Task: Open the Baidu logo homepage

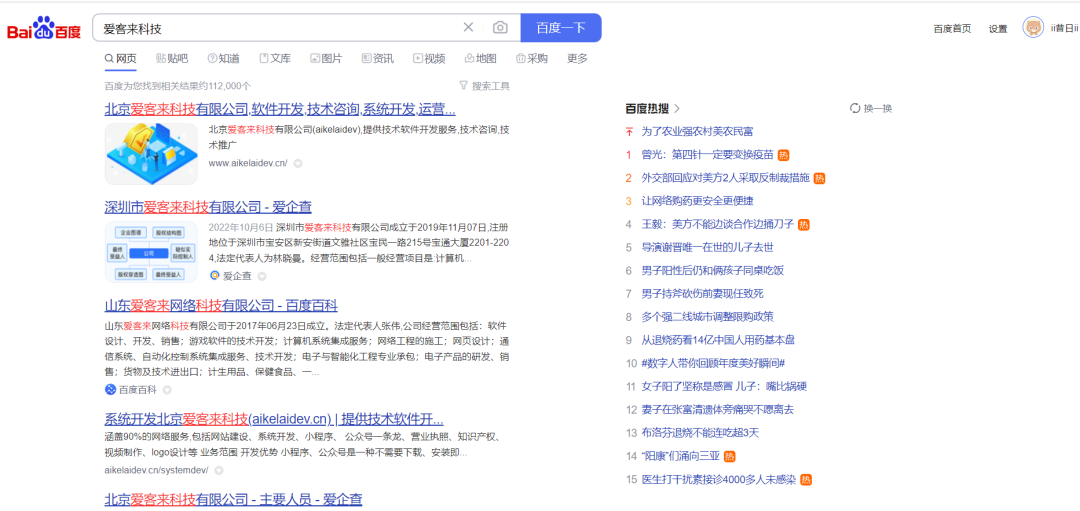Action: click(44, 28)
